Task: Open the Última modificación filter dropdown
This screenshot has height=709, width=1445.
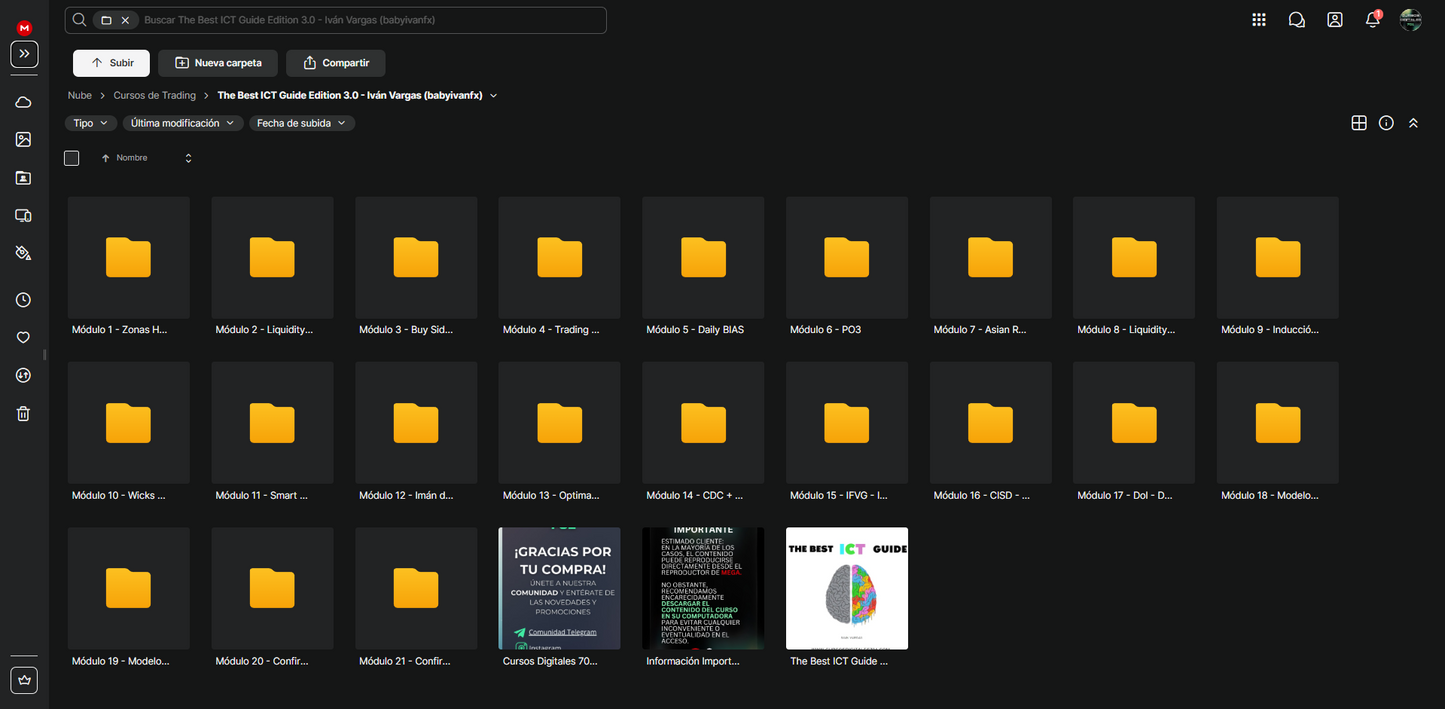Action: [x=182, y=123]
